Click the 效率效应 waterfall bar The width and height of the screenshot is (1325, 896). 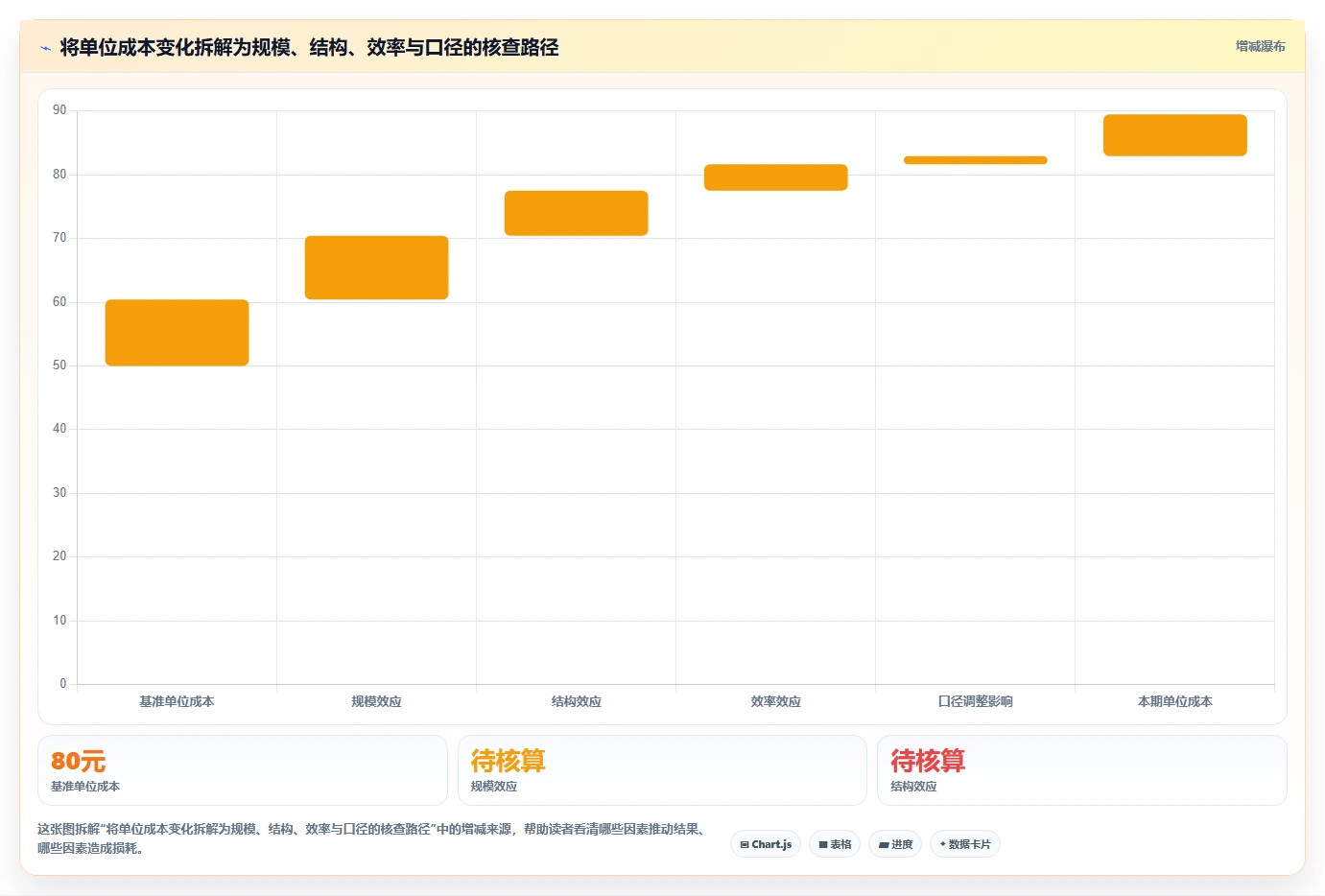tap(775, 177)
